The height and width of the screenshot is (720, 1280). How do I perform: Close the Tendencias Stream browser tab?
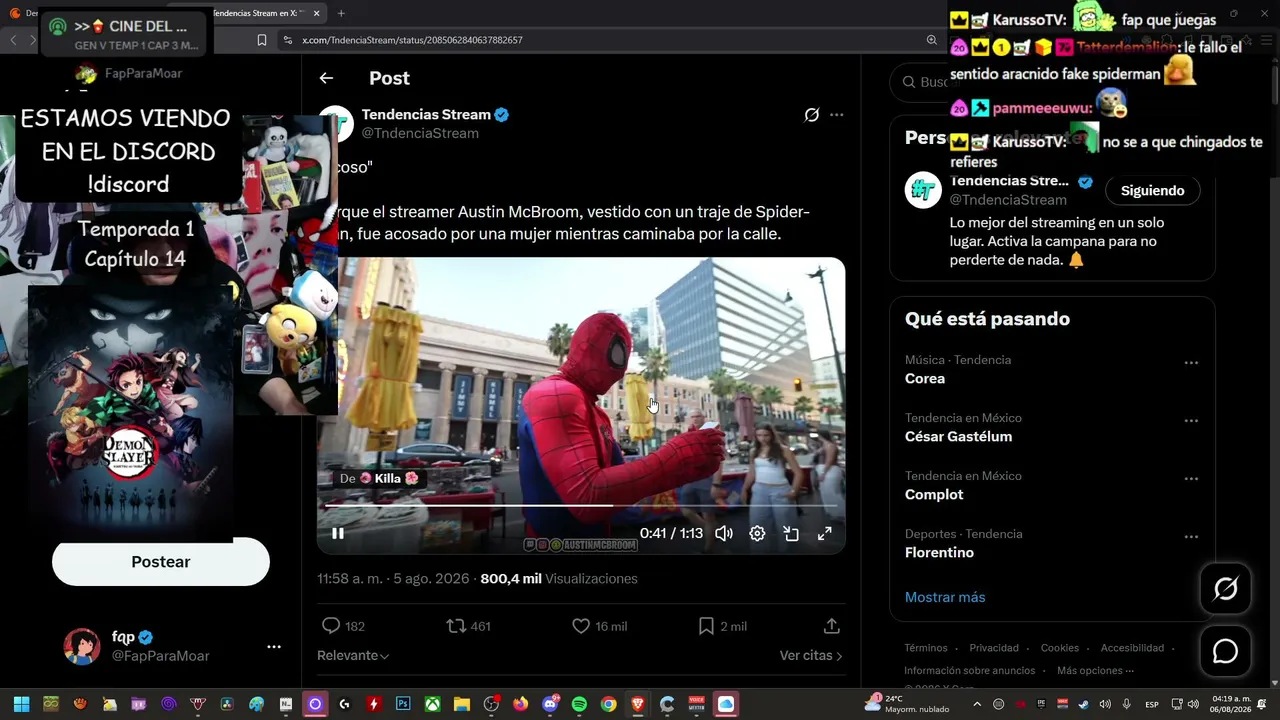coord(314,13)
